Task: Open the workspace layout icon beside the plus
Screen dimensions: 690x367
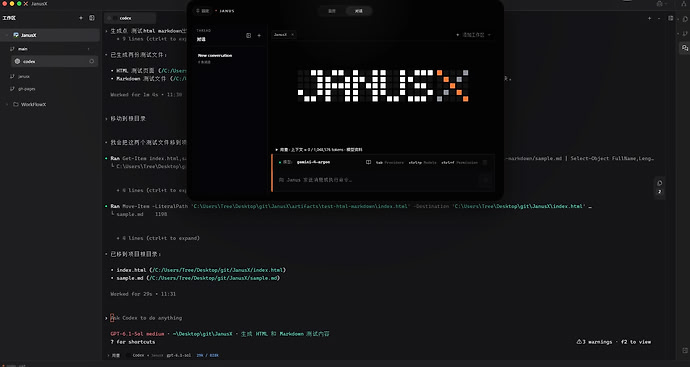Action: [92, 18]
